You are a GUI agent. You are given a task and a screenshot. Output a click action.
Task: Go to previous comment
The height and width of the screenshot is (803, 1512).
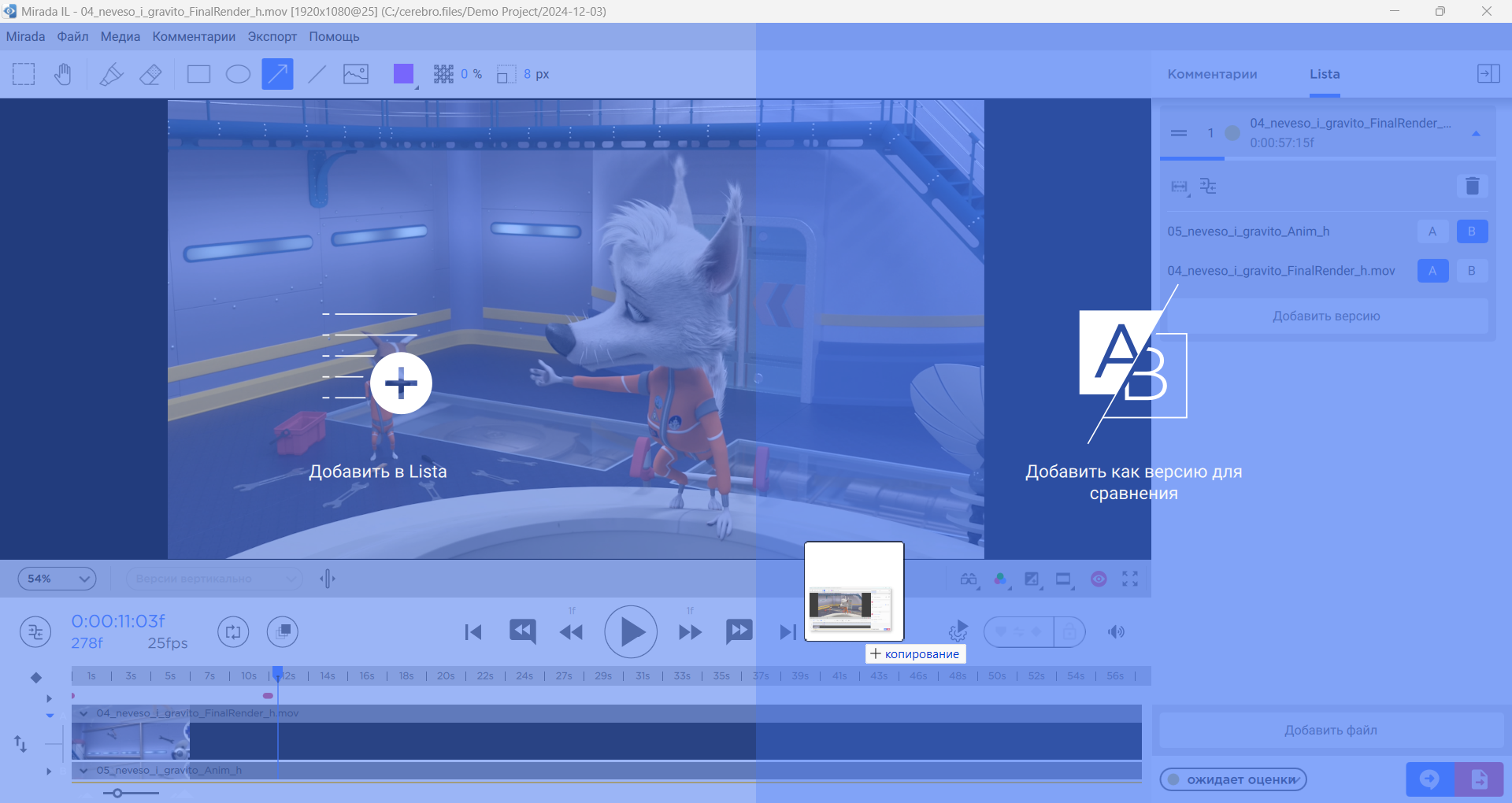click(523, 631)
